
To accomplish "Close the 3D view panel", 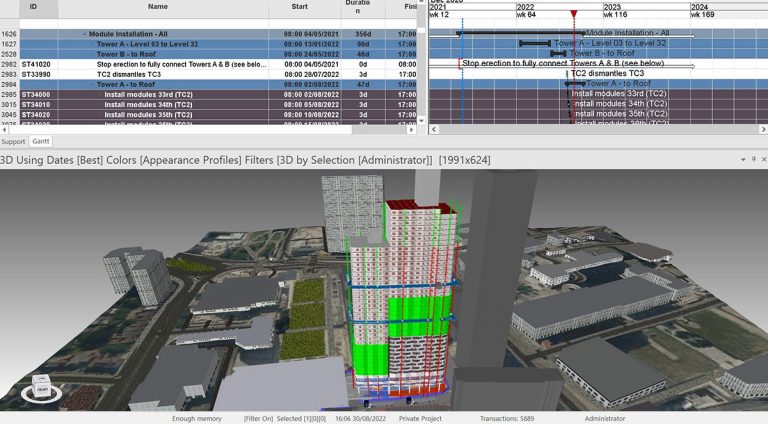I will (764, 160).
